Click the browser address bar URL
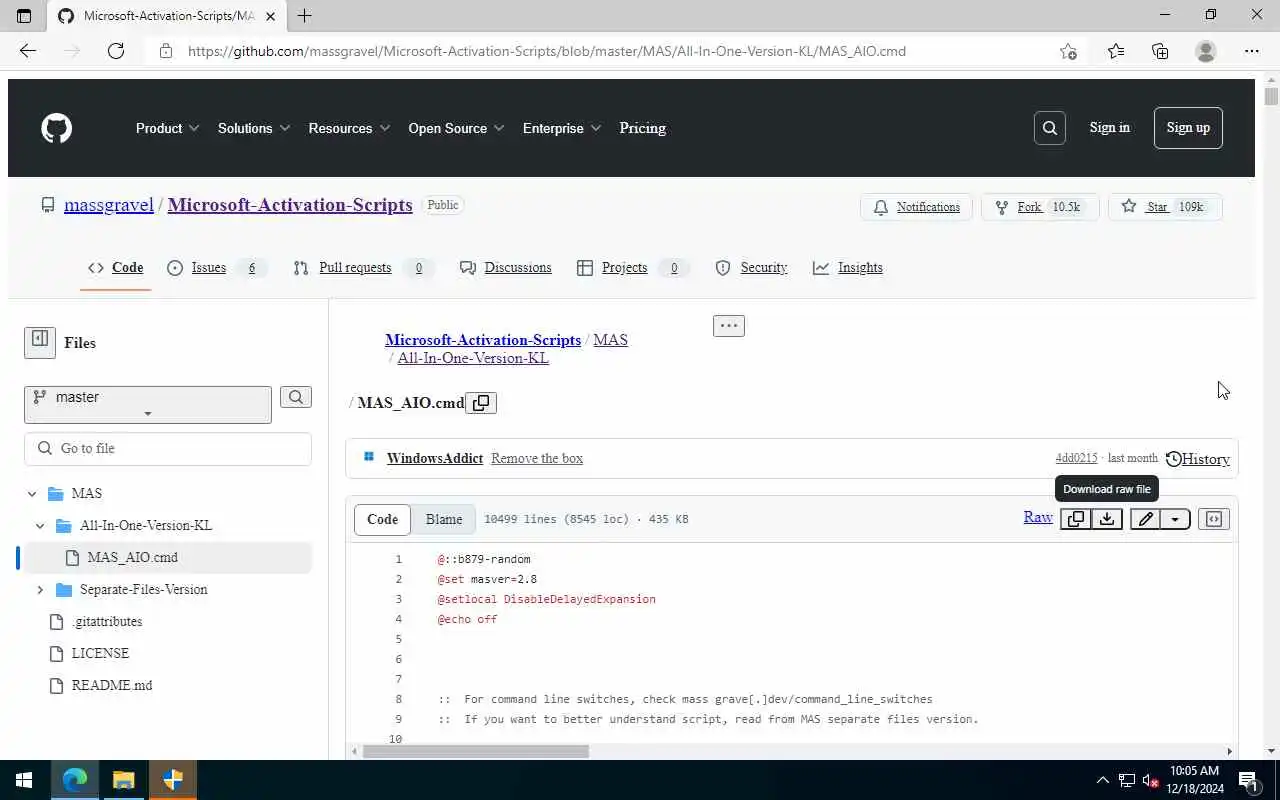This screenshot has height=800, width=1280. [x=547, y=51]
